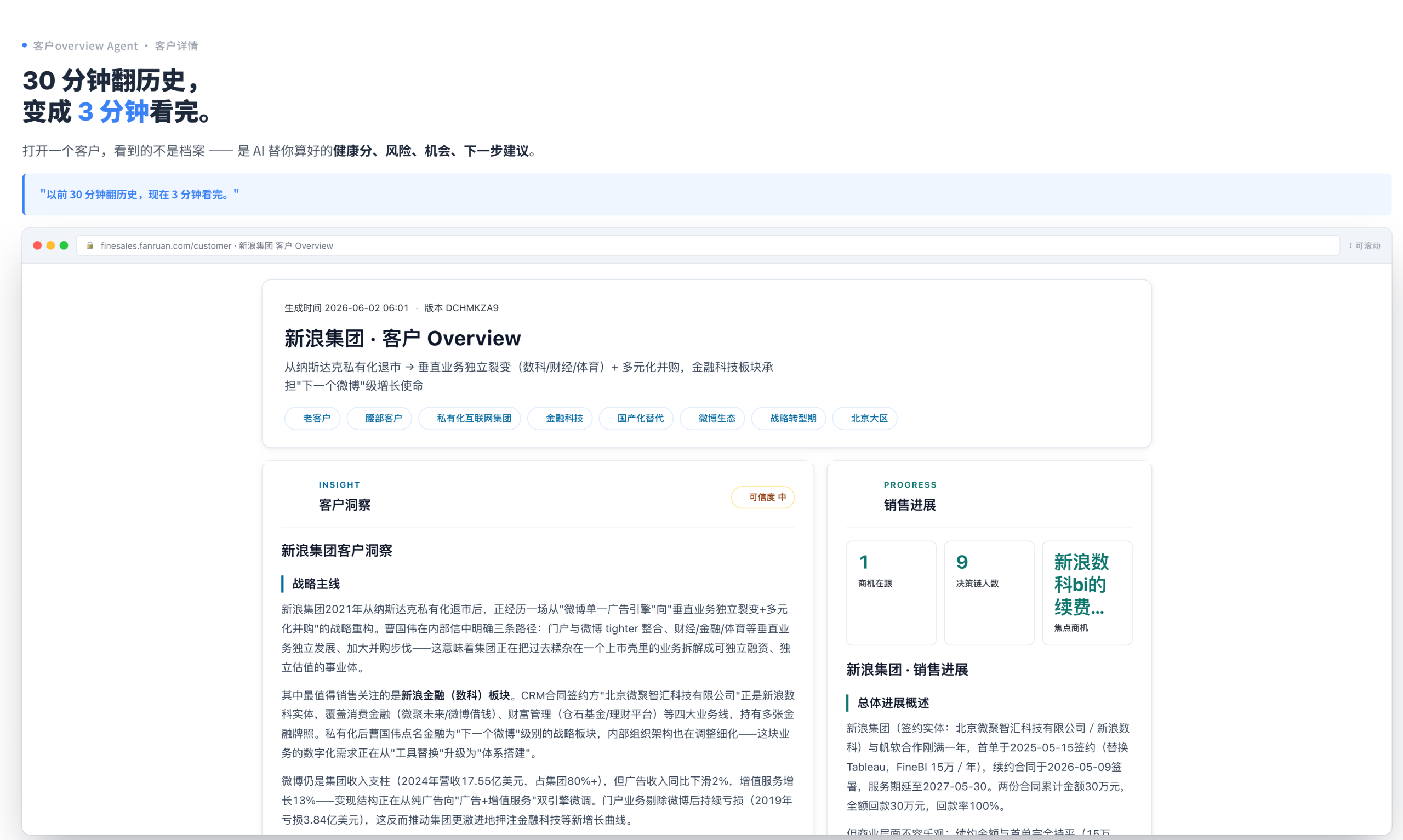This screenshot has width=1403, height=840.
Task: Click the 战略转型期 tag
Action: (x=789, y=419)
